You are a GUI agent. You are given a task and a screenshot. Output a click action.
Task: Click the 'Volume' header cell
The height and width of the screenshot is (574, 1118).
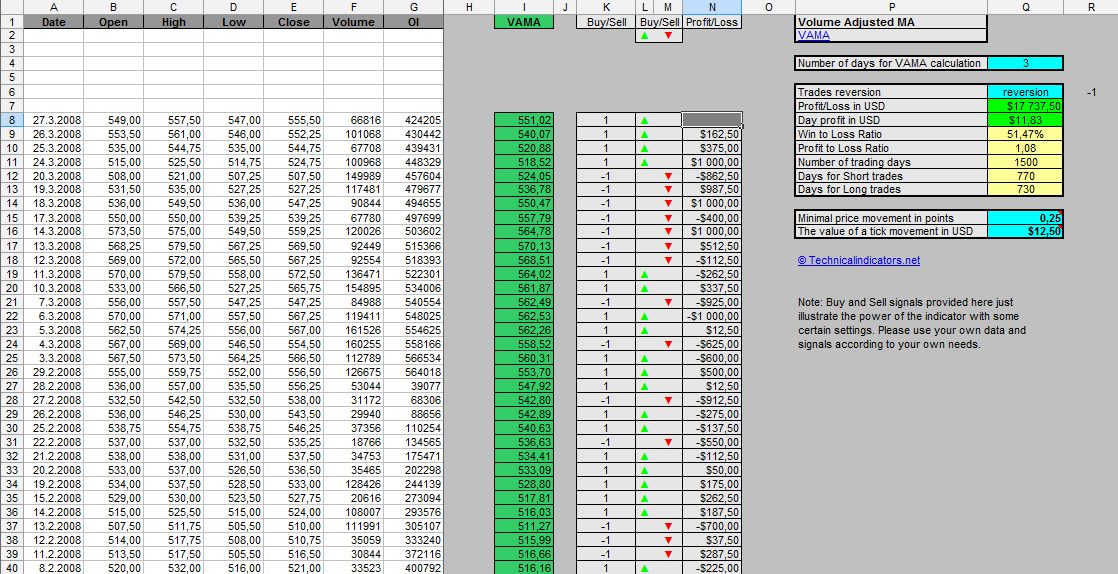coord(353,22)
